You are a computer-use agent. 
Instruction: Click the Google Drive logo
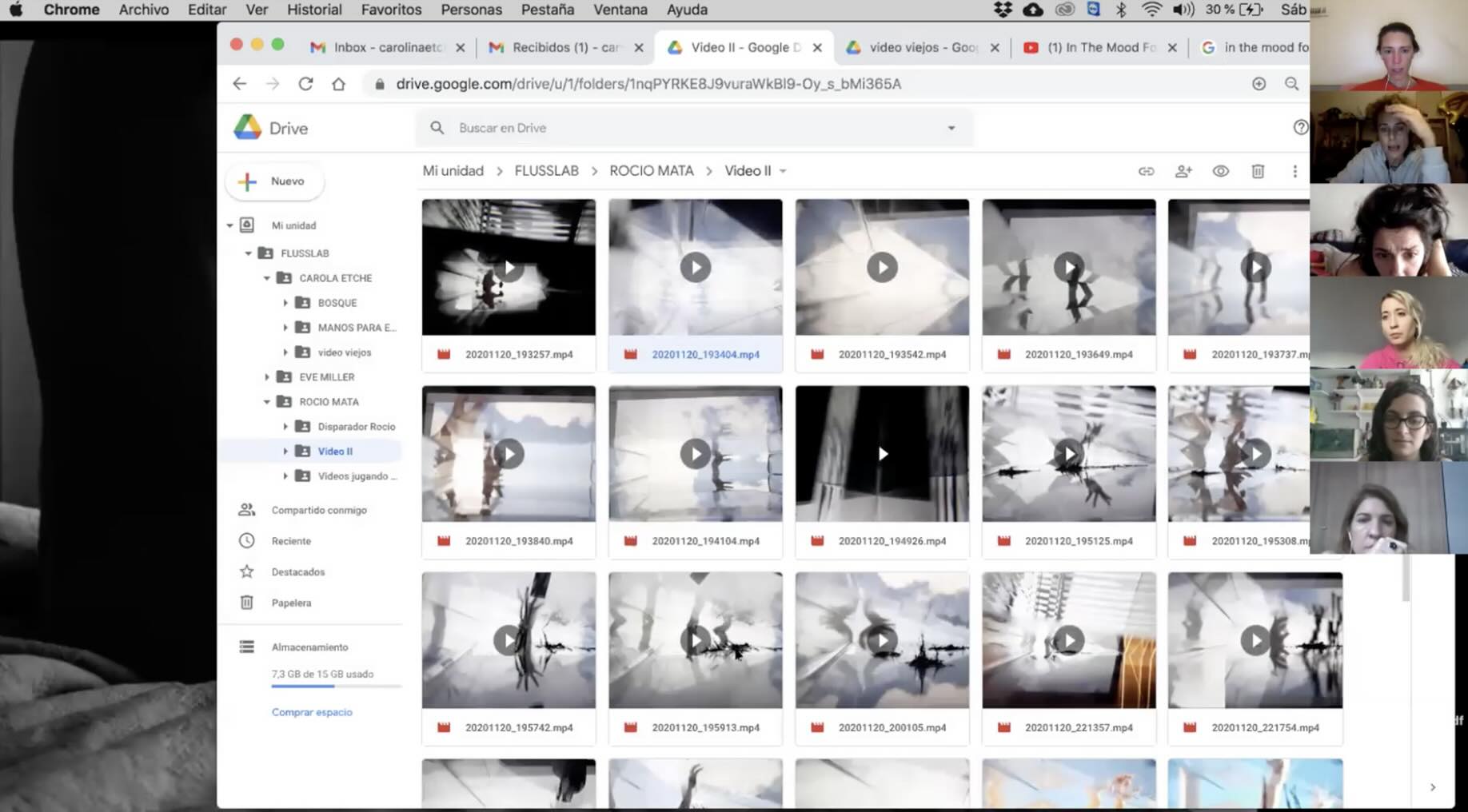click(247, 128)
